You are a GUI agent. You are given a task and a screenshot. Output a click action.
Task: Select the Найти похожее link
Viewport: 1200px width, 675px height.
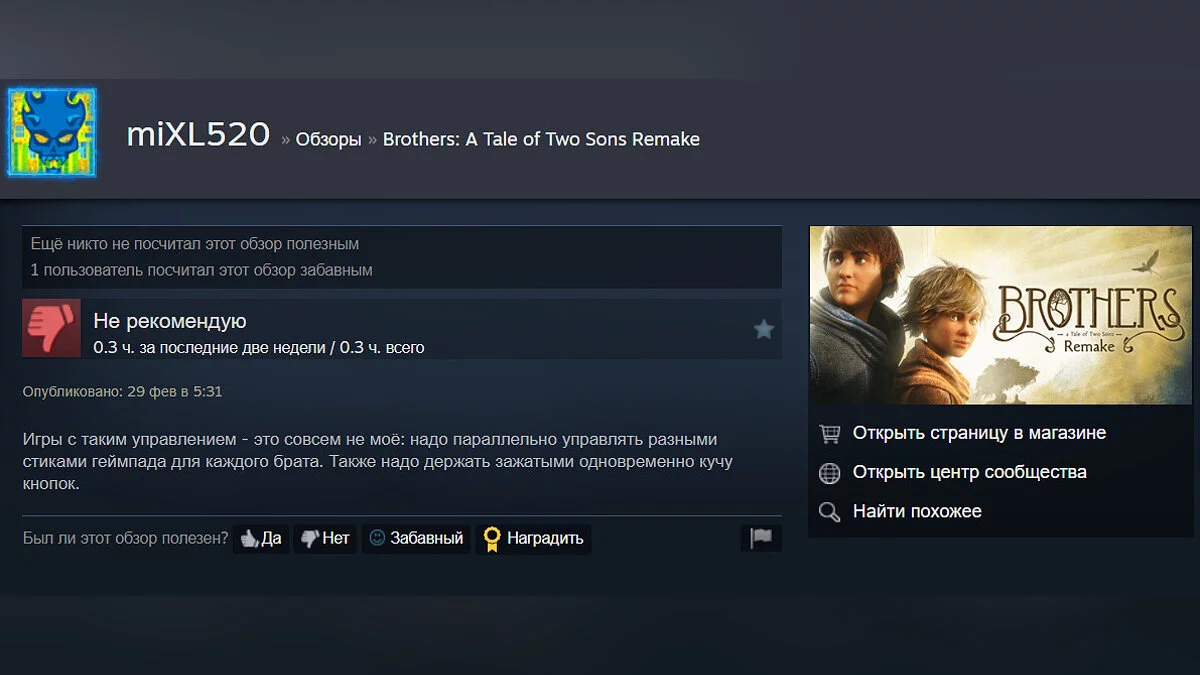pyautogui.click(x=917, y=511)
